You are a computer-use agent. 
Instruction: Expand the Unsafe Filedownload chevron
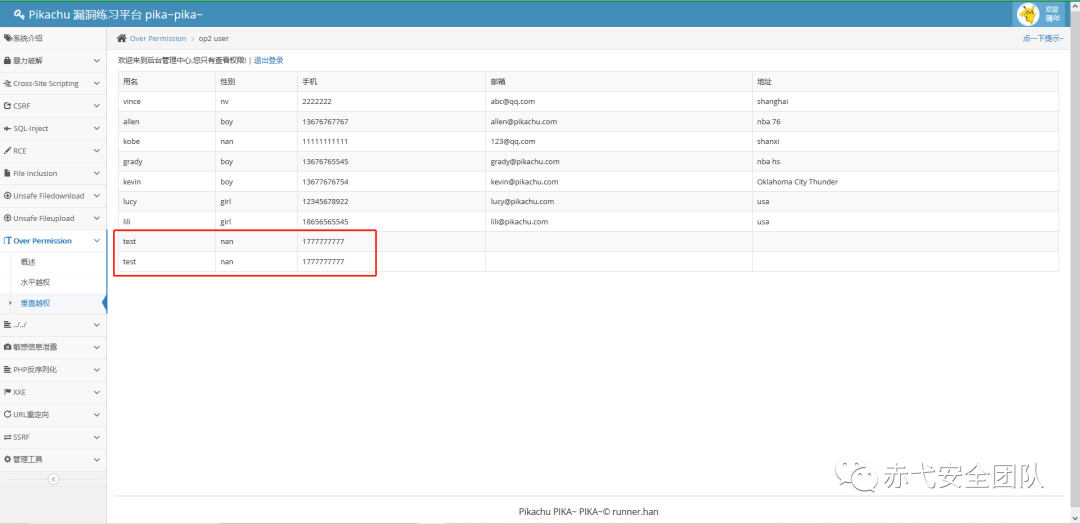(x=96, y=196)
